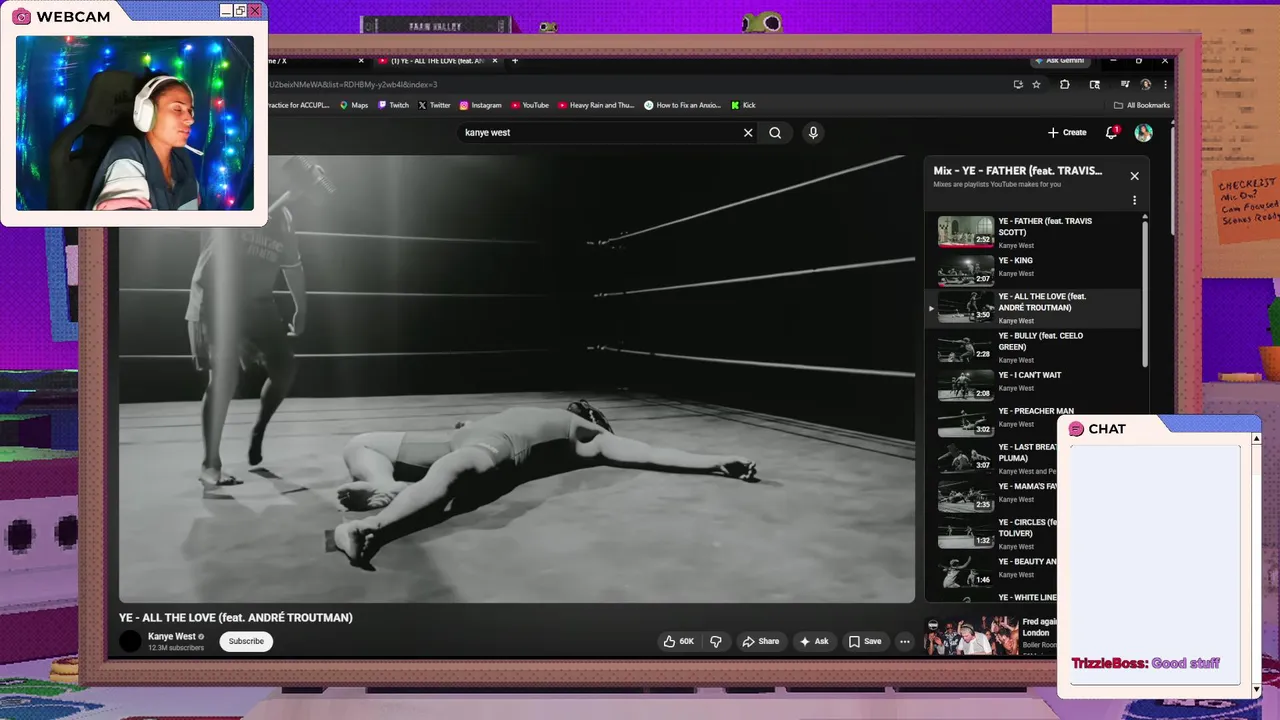Play YE - I CAN'T WAIT
The height and width of the screenshot is (720, 1280).
(1034, 384)
